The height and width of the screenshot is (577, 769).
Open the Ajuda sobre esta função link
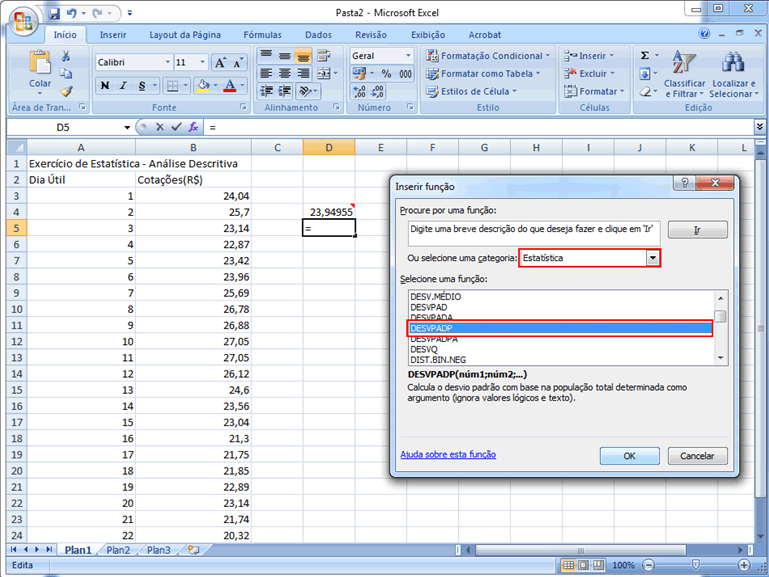tap(447, 454)
